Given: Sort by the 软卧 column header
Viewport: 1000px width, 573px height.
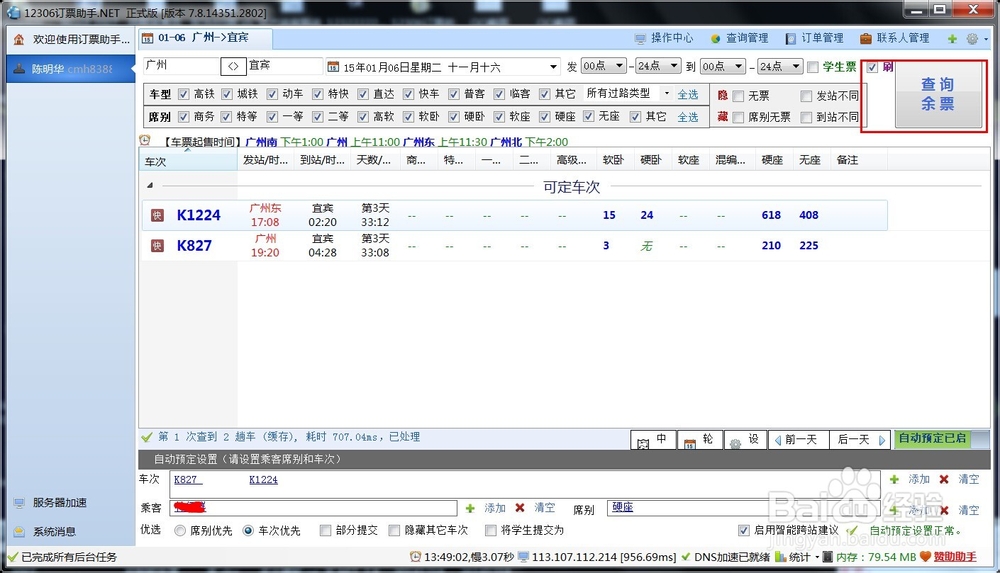Looking at the screenshot, I should pos(613,160).
